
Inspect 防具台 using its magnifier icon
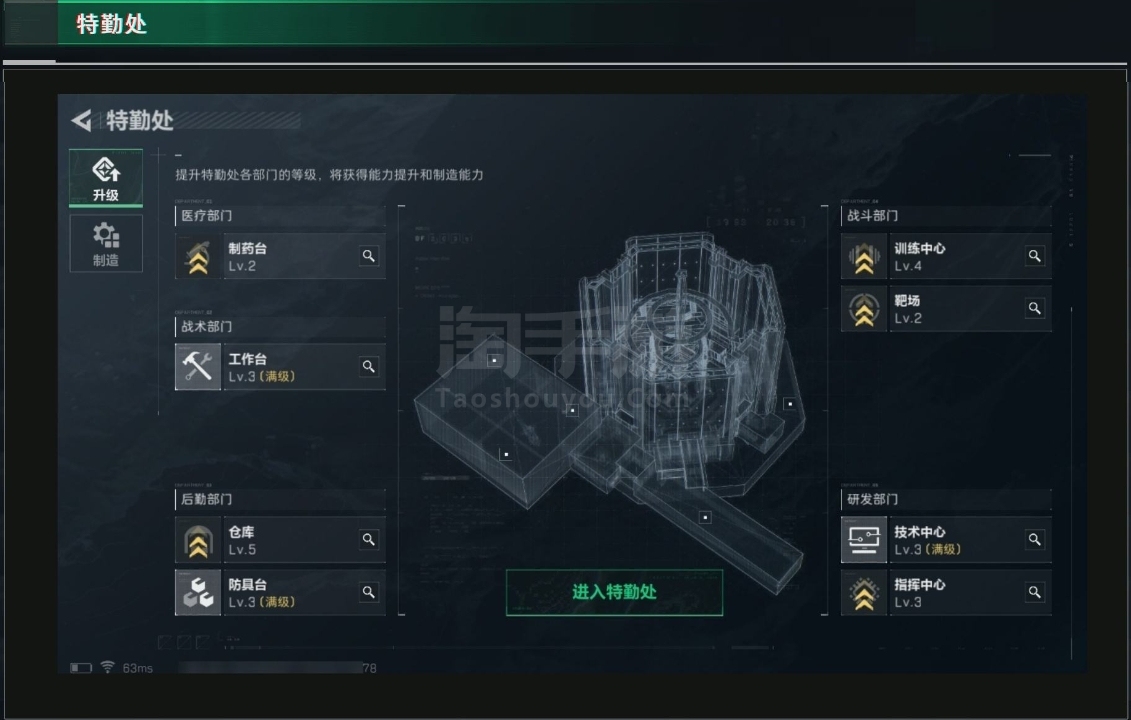369,592
